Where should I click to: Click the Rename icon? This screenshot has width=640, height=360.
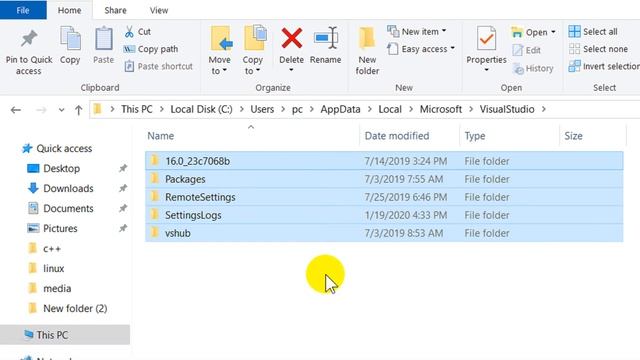(326, 38)
